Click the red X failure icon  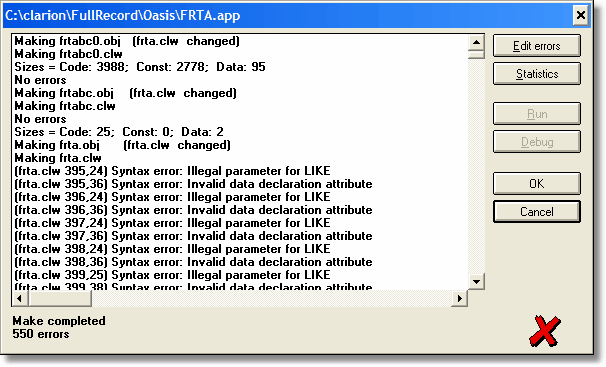tap(545, 331)
